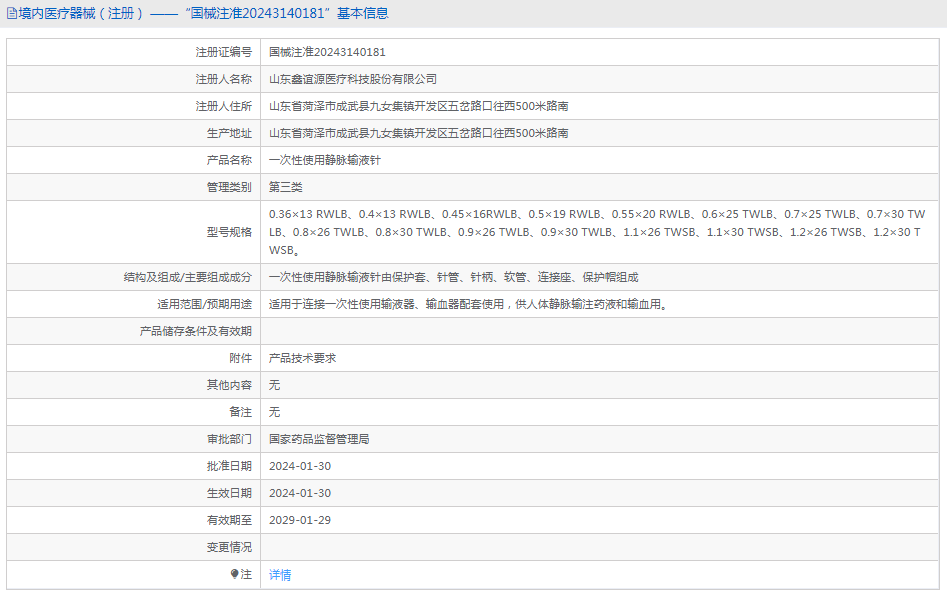Click the 变更情况 row label
This screenshot has height=599, width=947.
(x=229, y=547)
